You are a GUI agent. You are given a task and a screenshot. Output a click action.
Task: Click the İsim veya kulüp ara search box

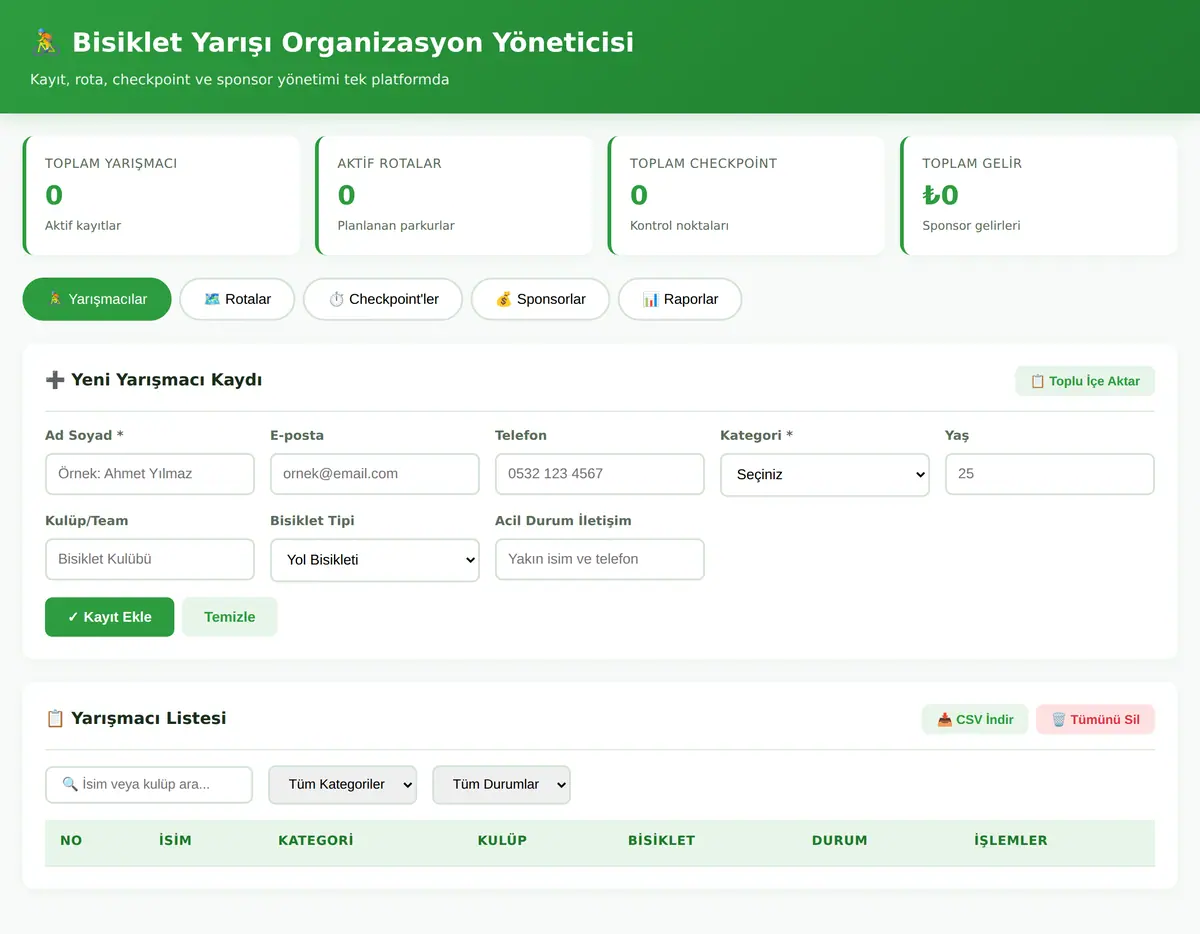(149, 784)
